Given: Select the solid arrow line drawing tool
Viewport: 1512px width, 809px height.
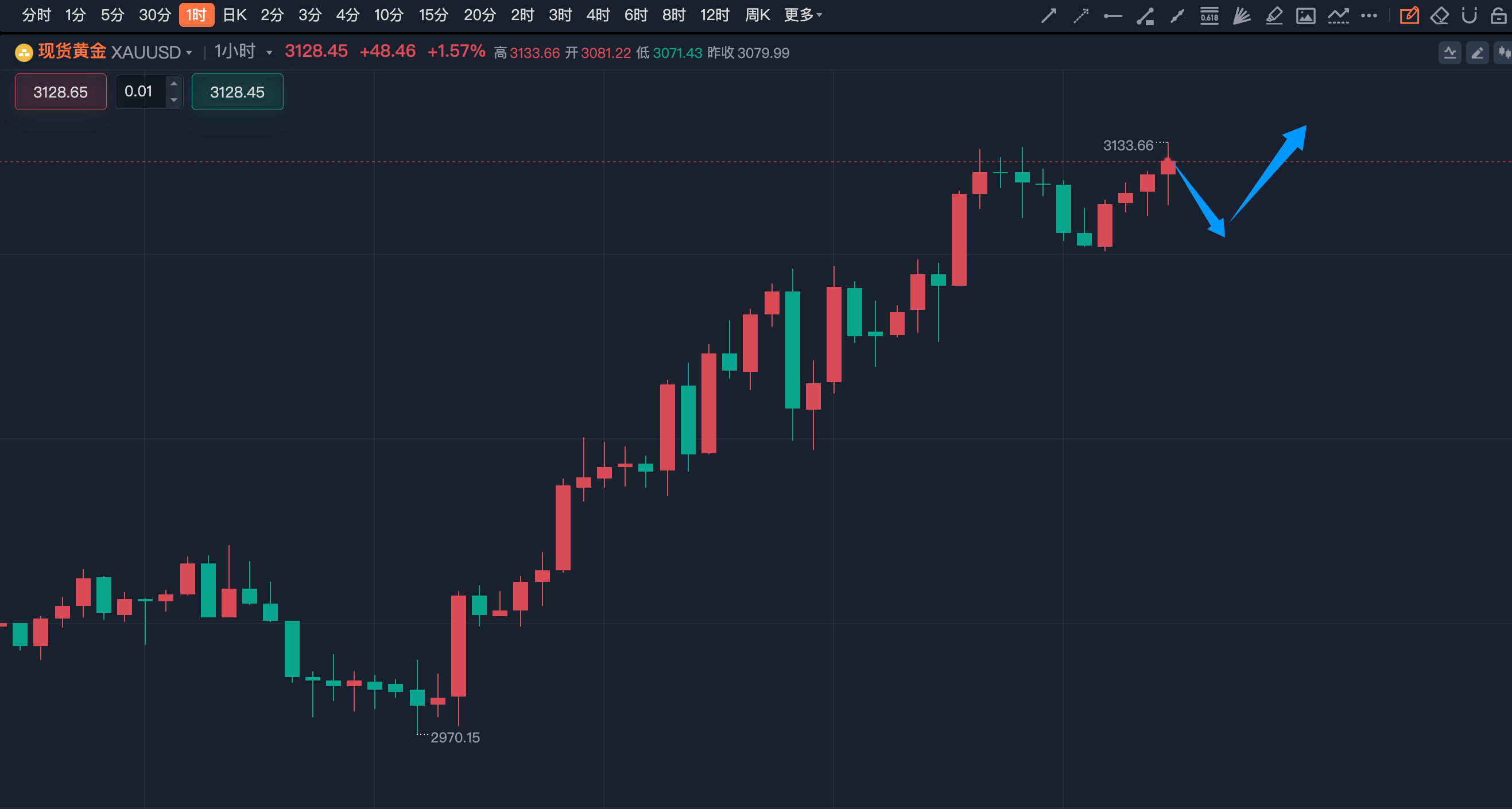Looking at the screenshot, I should pos(1049,15).
